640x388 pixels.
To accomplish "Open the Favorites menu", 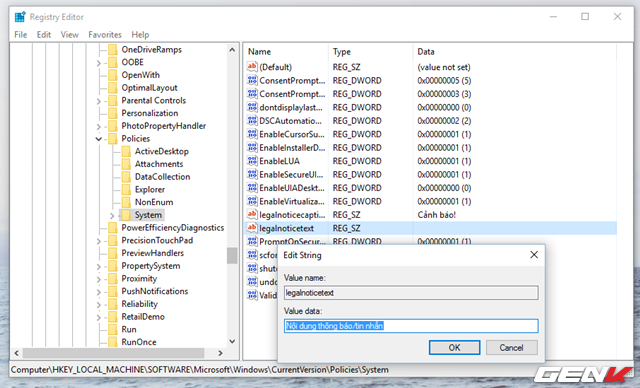I will point(105,35).
